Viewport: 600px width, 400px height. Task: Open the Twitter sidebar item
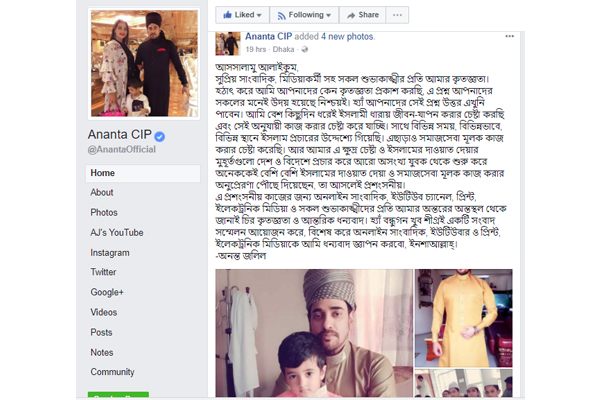pyautogui.click(x=103, y=272)
